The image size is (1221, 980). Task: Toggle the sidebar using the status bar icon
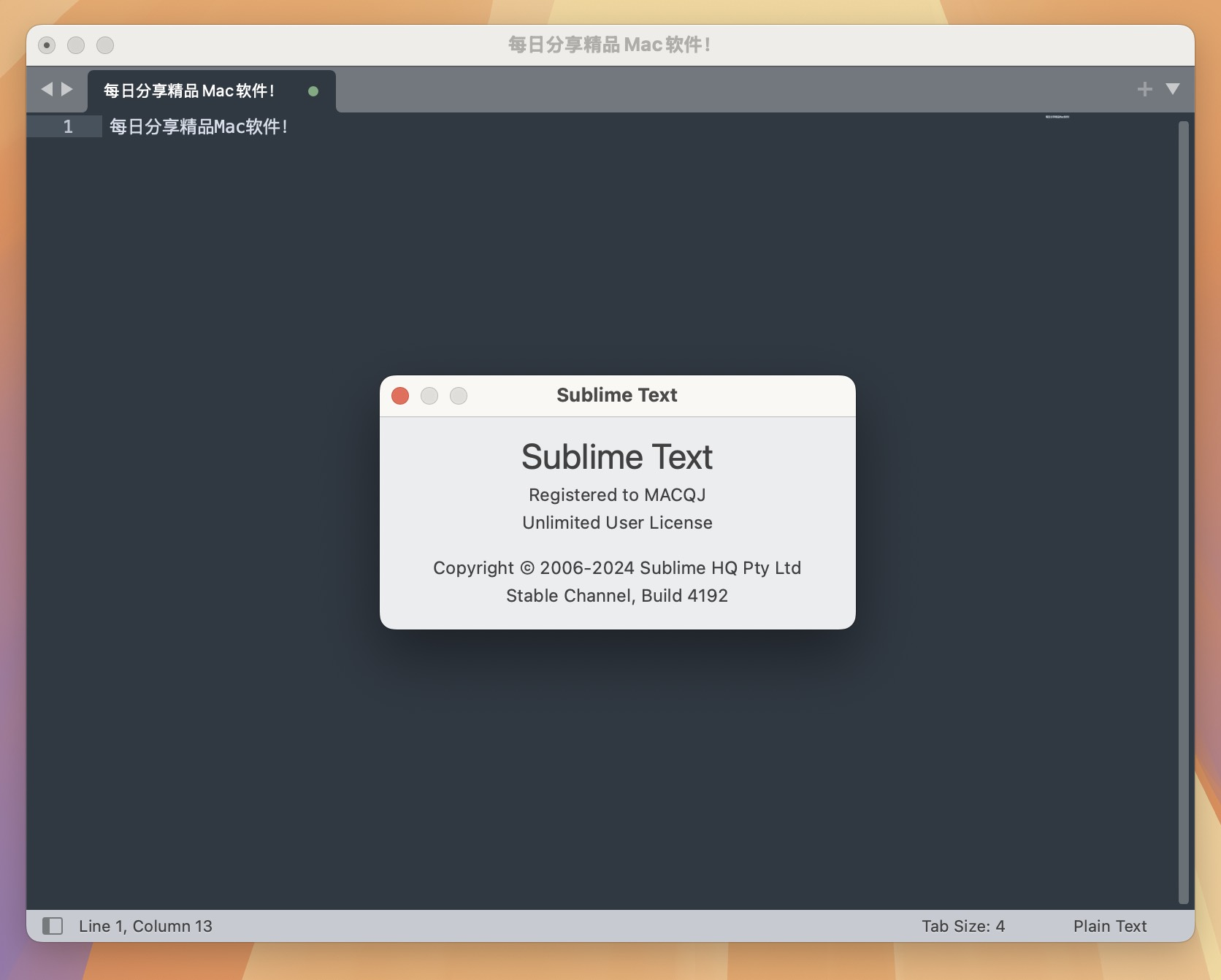click(x=52, y=926)
